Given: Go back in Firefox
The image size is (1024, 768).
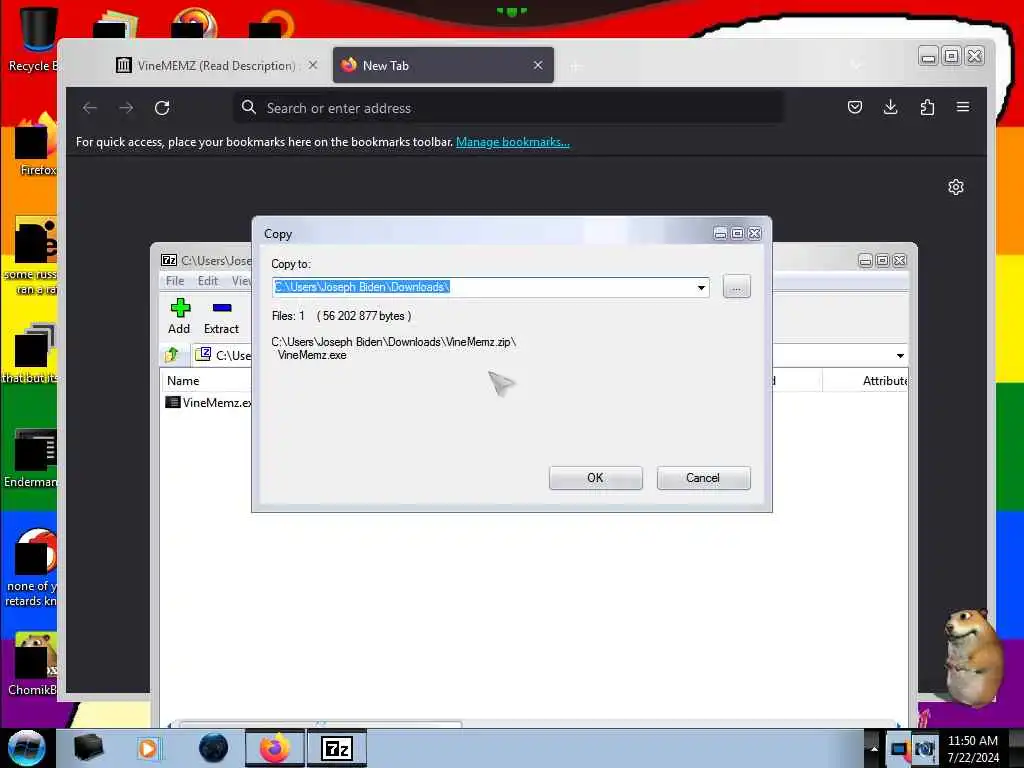Looking at the screenshot, I should coord(90,108).
